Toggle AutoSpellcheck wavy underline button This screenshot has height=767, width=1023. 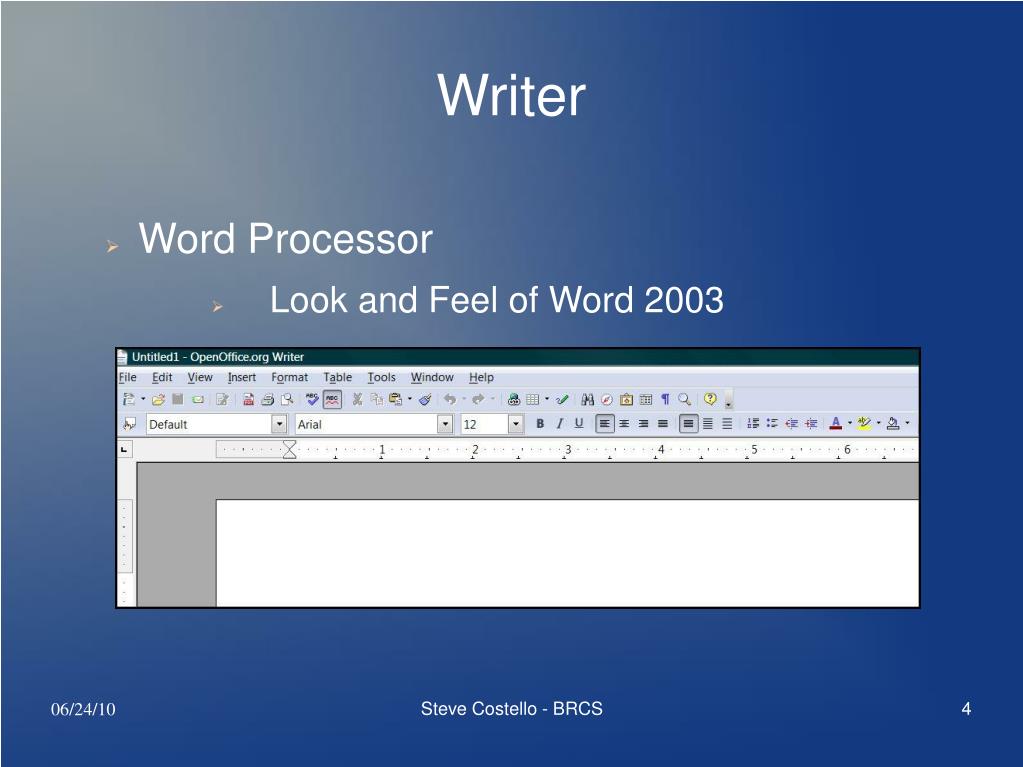(332, 399)
